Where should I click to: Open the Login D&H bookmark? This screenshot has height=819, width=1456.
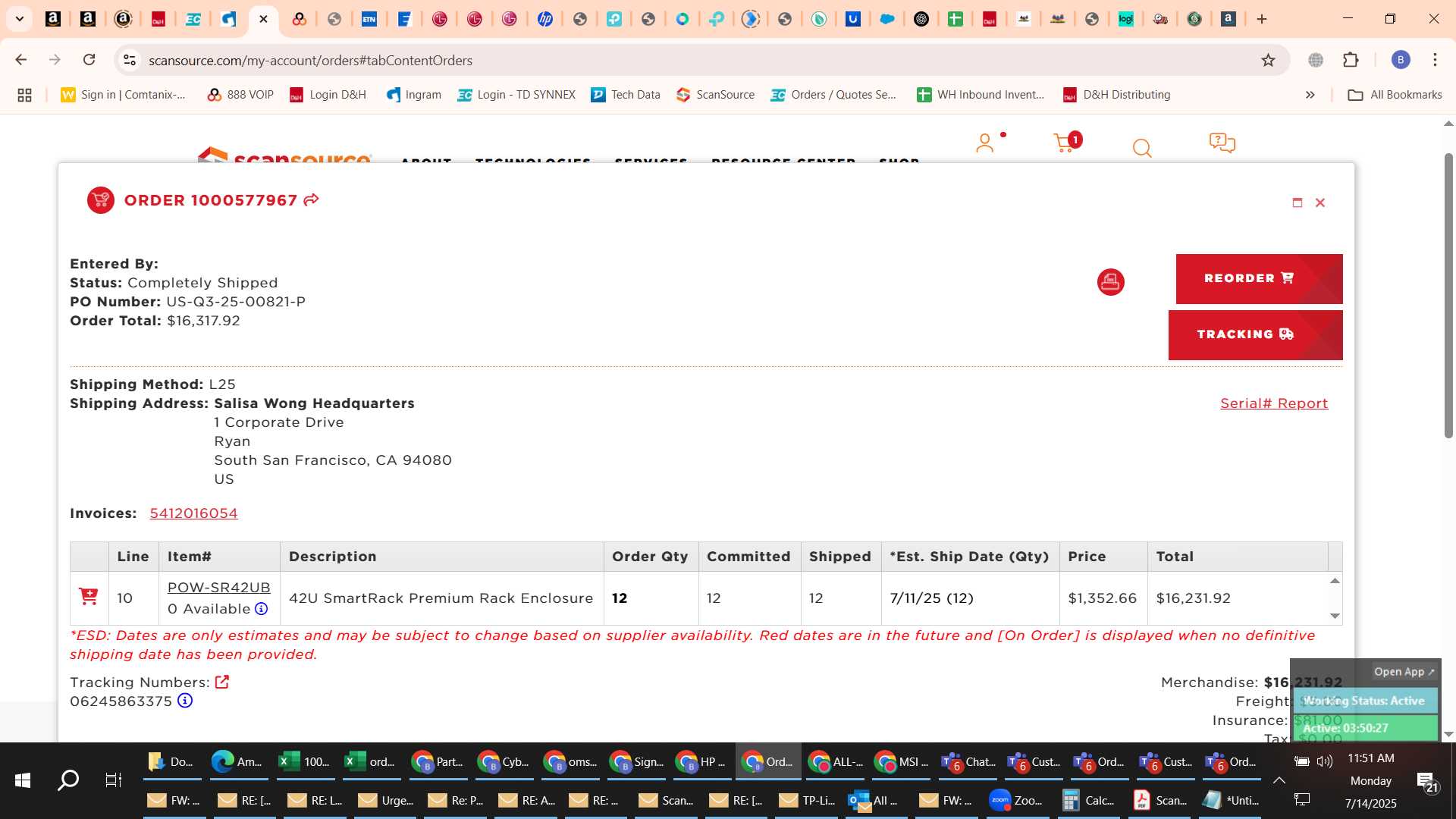click(x=328, y=95)
